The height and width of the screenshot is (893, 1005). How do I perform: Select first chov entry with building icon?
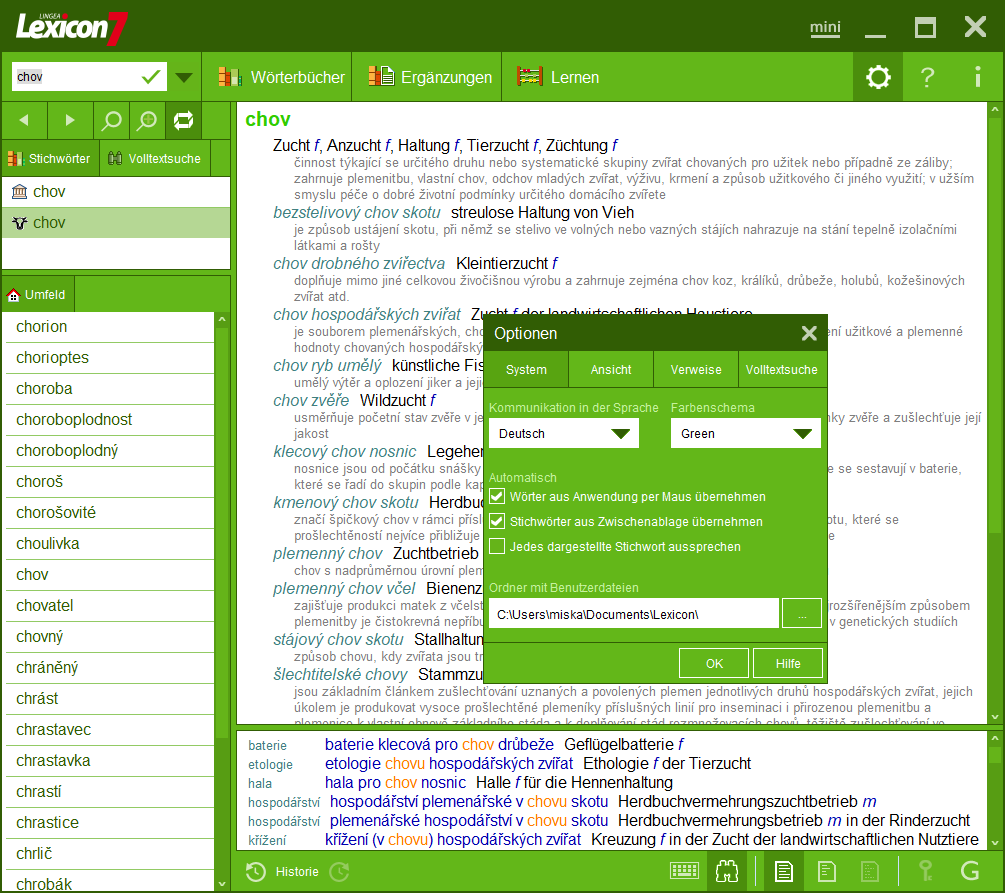[116, 192]
